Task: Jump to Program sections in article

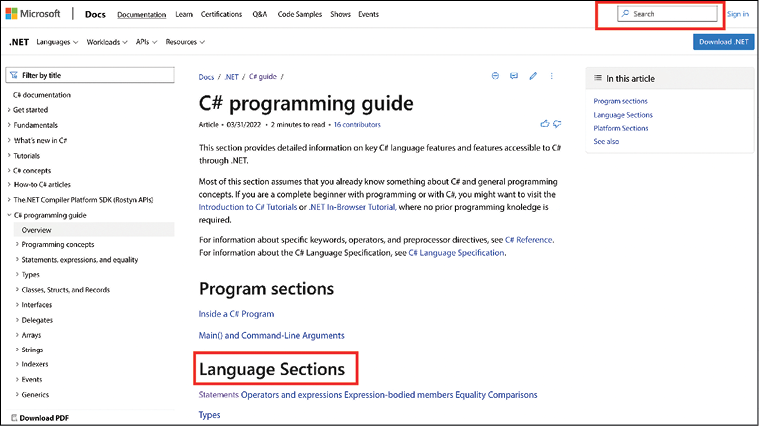Action: click(621, 101)
